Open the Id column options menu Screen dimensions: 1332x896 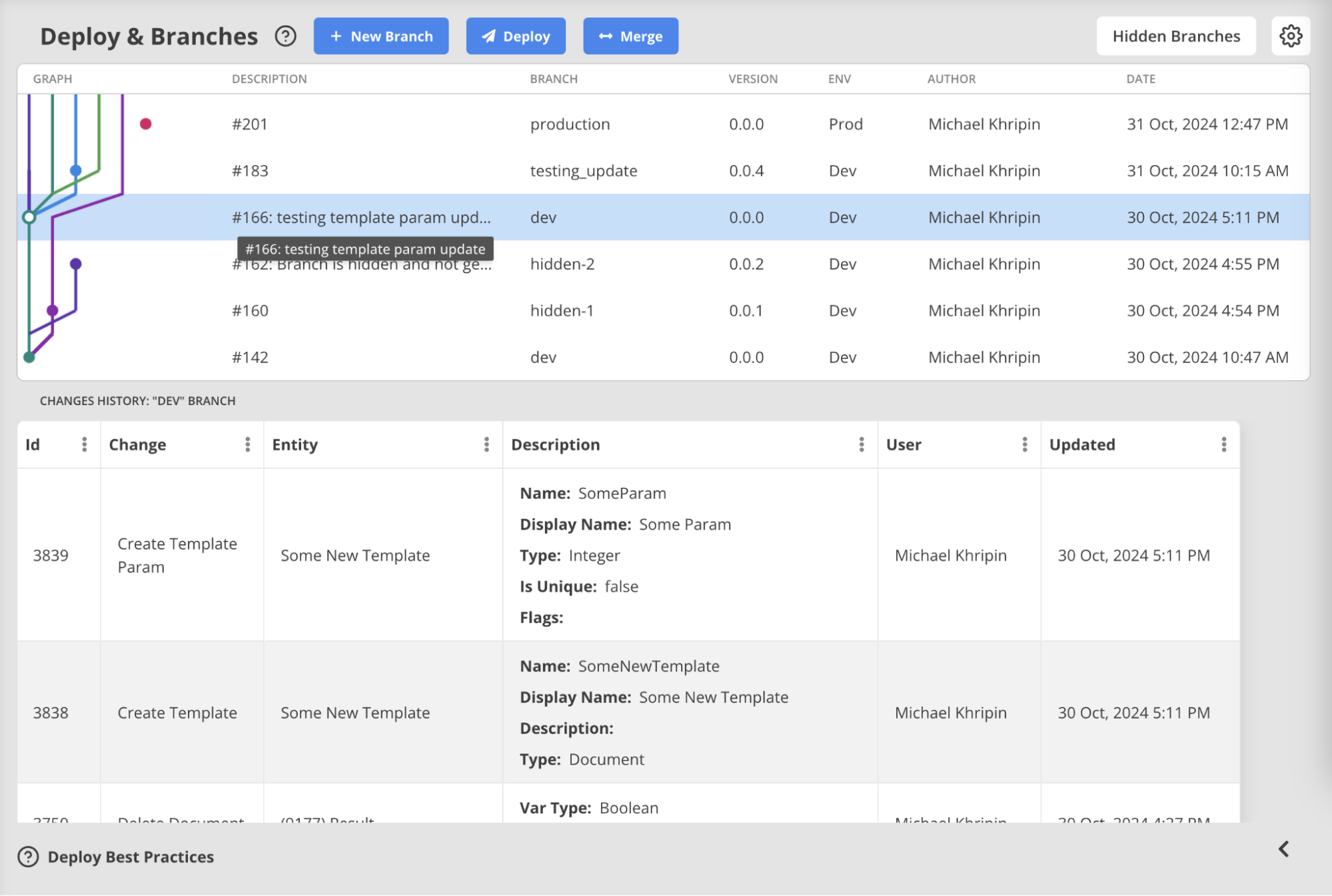coord(84,444)
